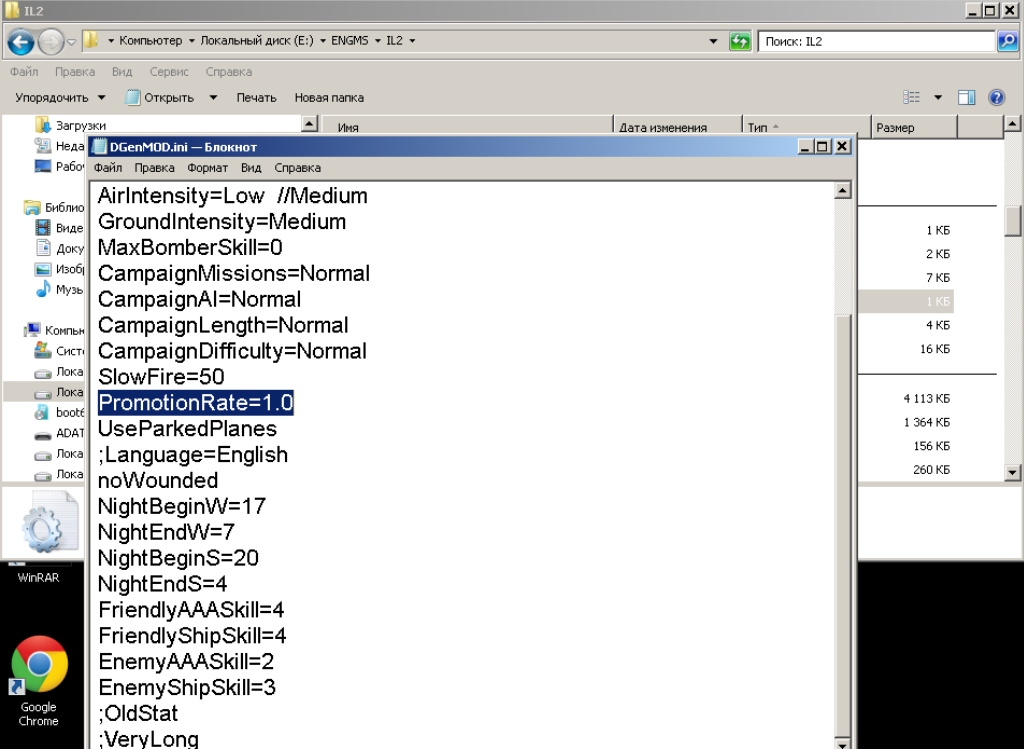Click 'Печать' in Explorer toolbar

click(256, 98)
